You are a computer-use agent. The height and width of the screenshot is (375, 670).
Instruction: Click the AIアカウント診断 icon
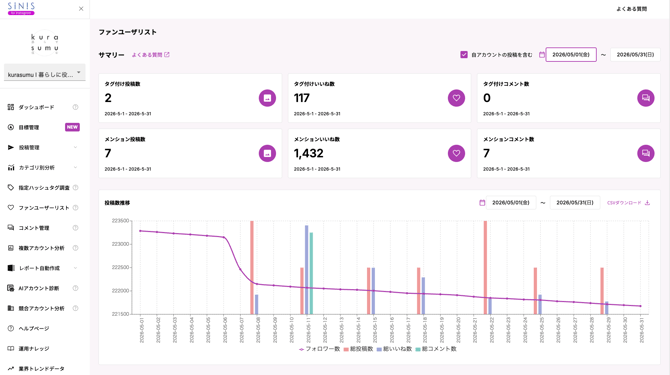tap(11, 288)
